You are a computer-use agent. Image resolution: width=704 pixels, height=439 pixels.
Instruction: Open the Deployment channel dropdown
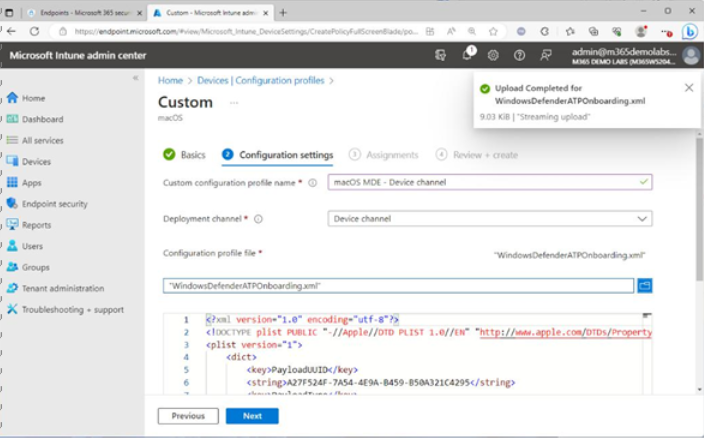pos(490,219)
